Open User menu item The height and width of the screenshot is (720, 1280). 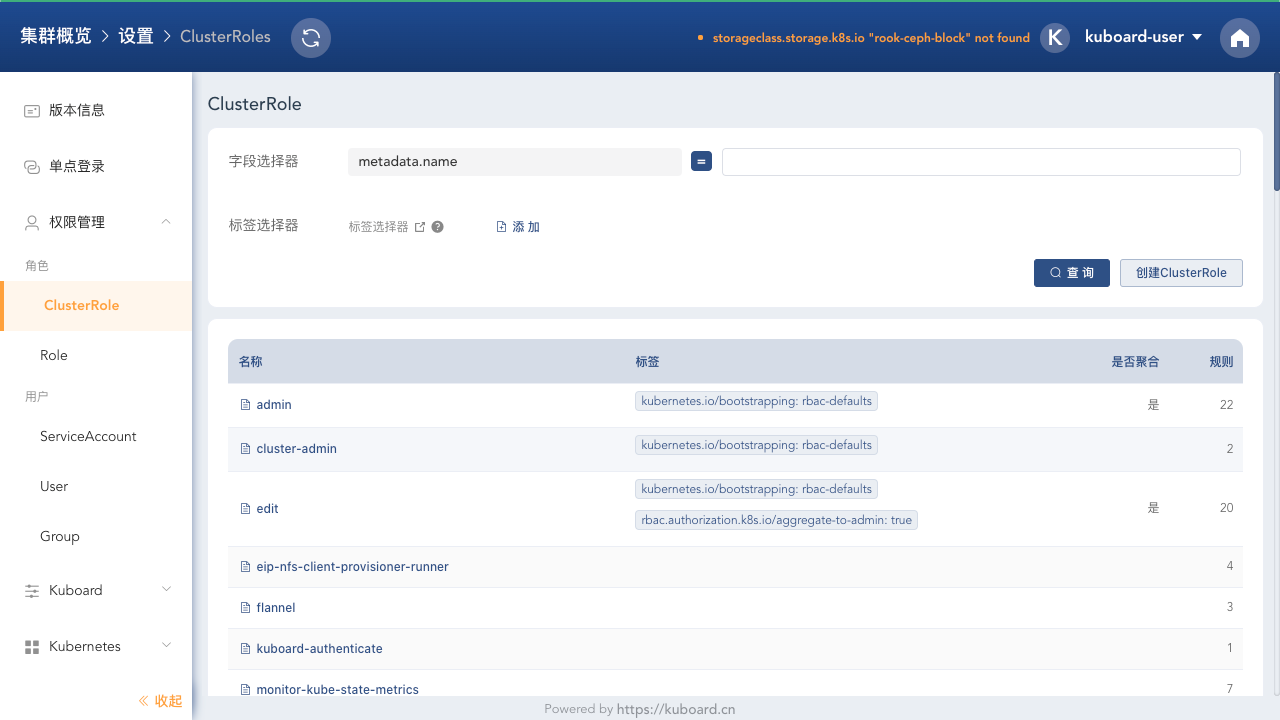[96, 487]
